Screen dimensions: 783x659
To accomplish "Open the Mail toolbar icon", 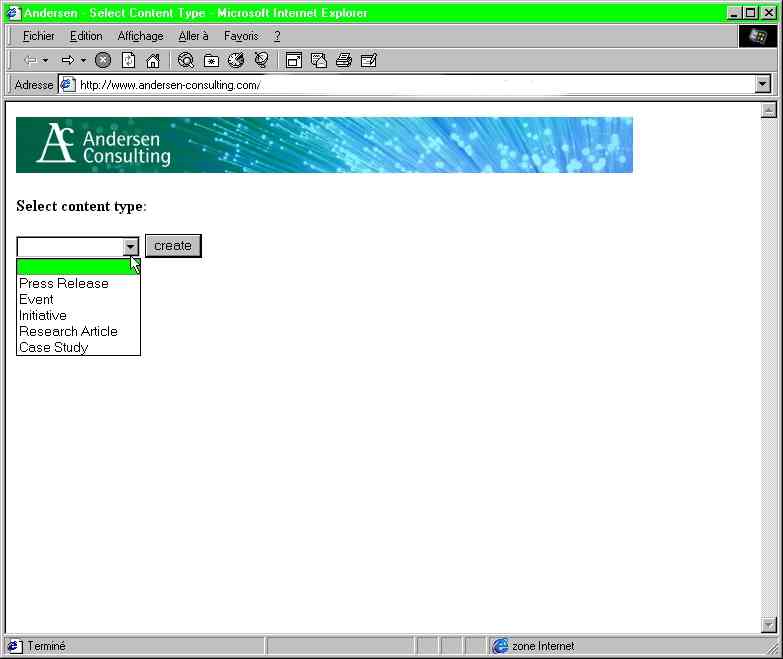I will coord(319,60).
